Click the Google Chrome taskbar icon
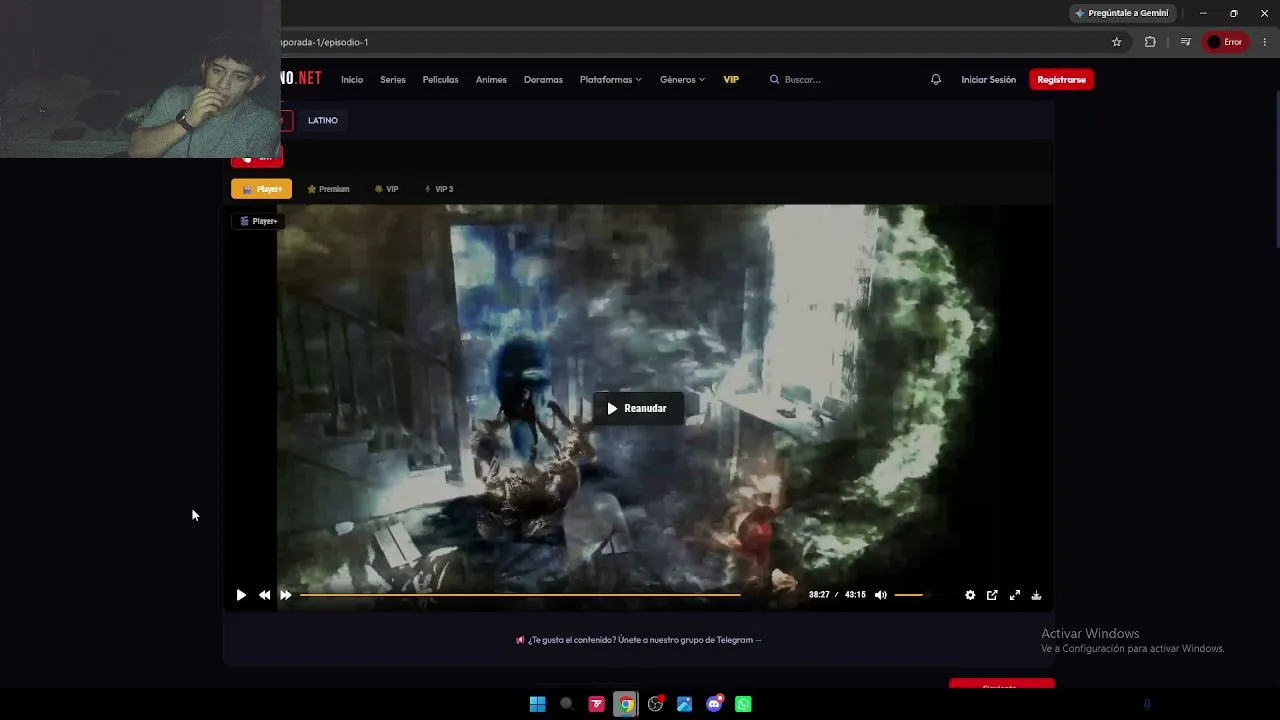This screenshot has width=1280, height=720. (x=626, y=704)
